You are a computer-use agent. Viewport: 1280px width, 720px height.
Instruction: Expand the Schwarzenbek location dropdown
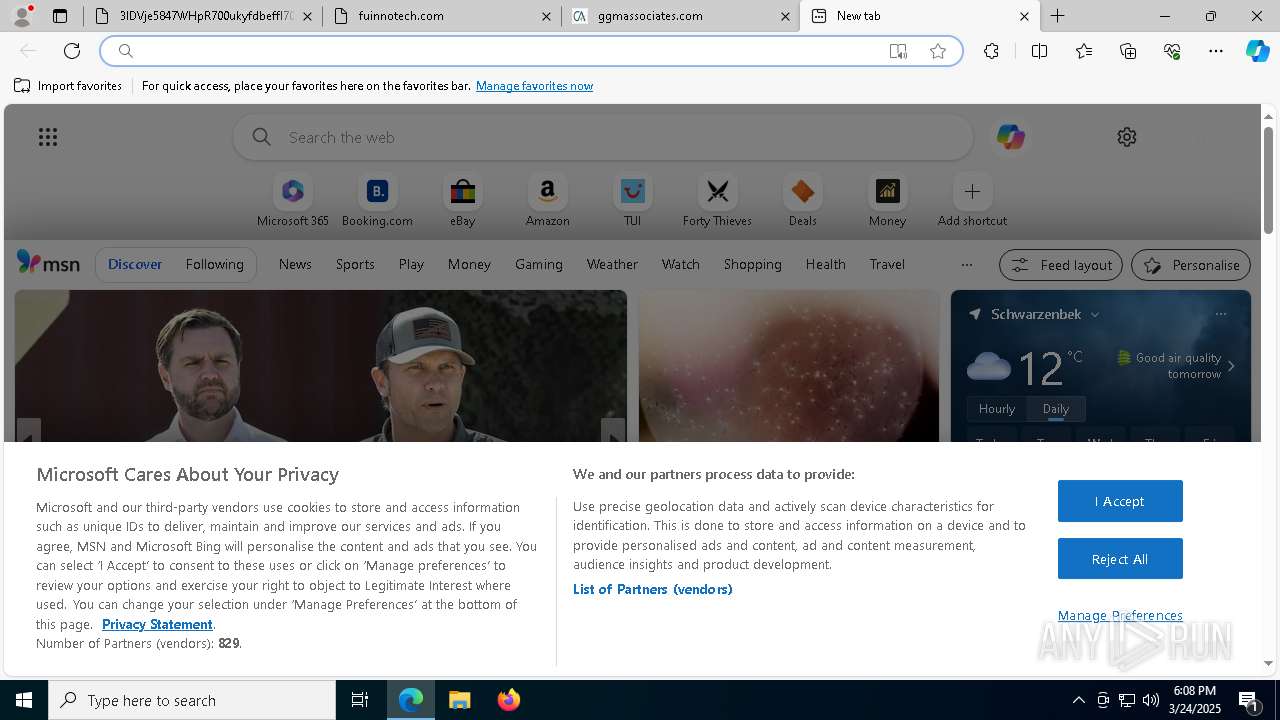click(x=1095, y=314)
